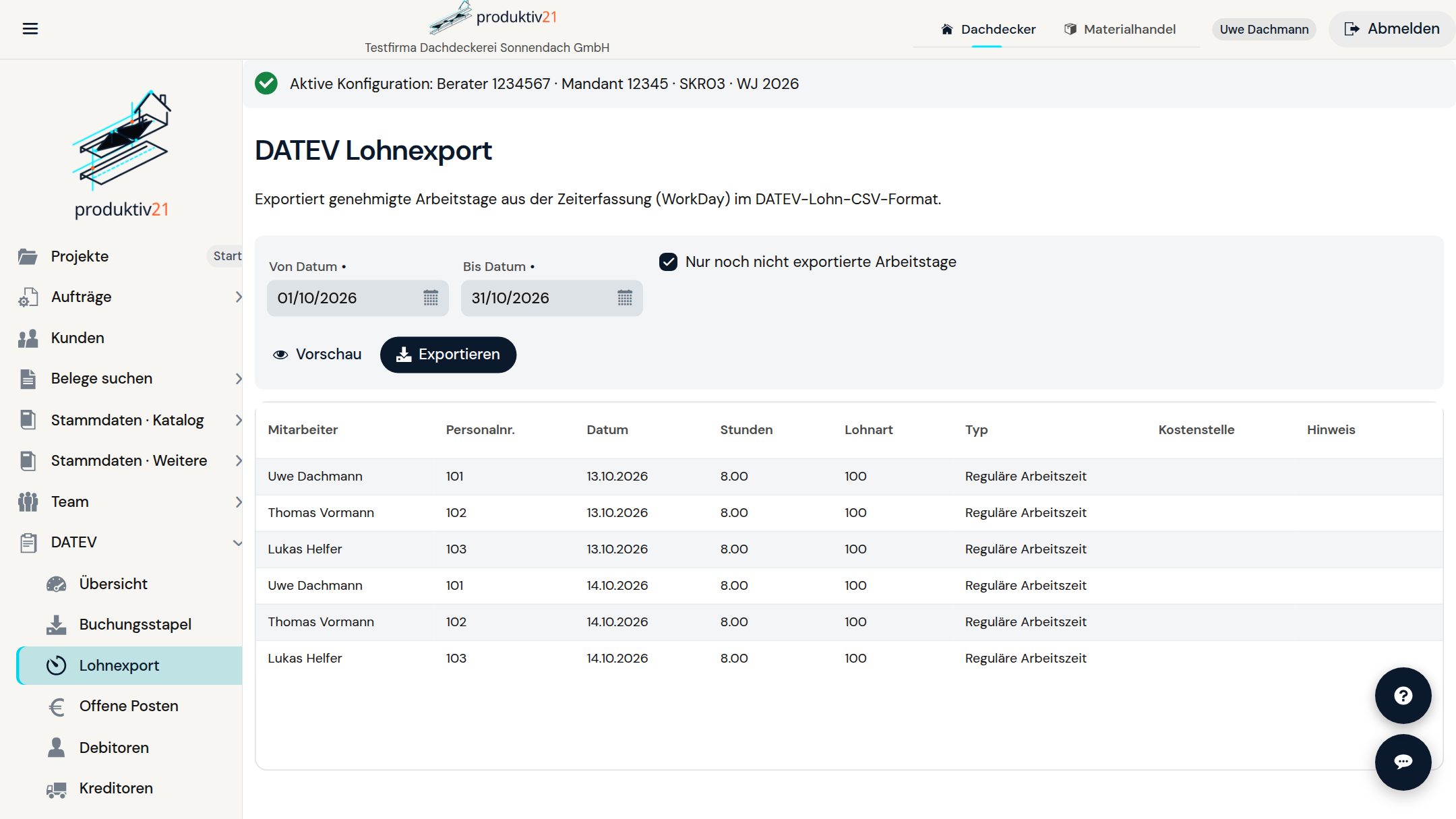Select Lohnexport in the sidebar
1456x819 pixels.
pyautogui.click(x=129, y=665)
